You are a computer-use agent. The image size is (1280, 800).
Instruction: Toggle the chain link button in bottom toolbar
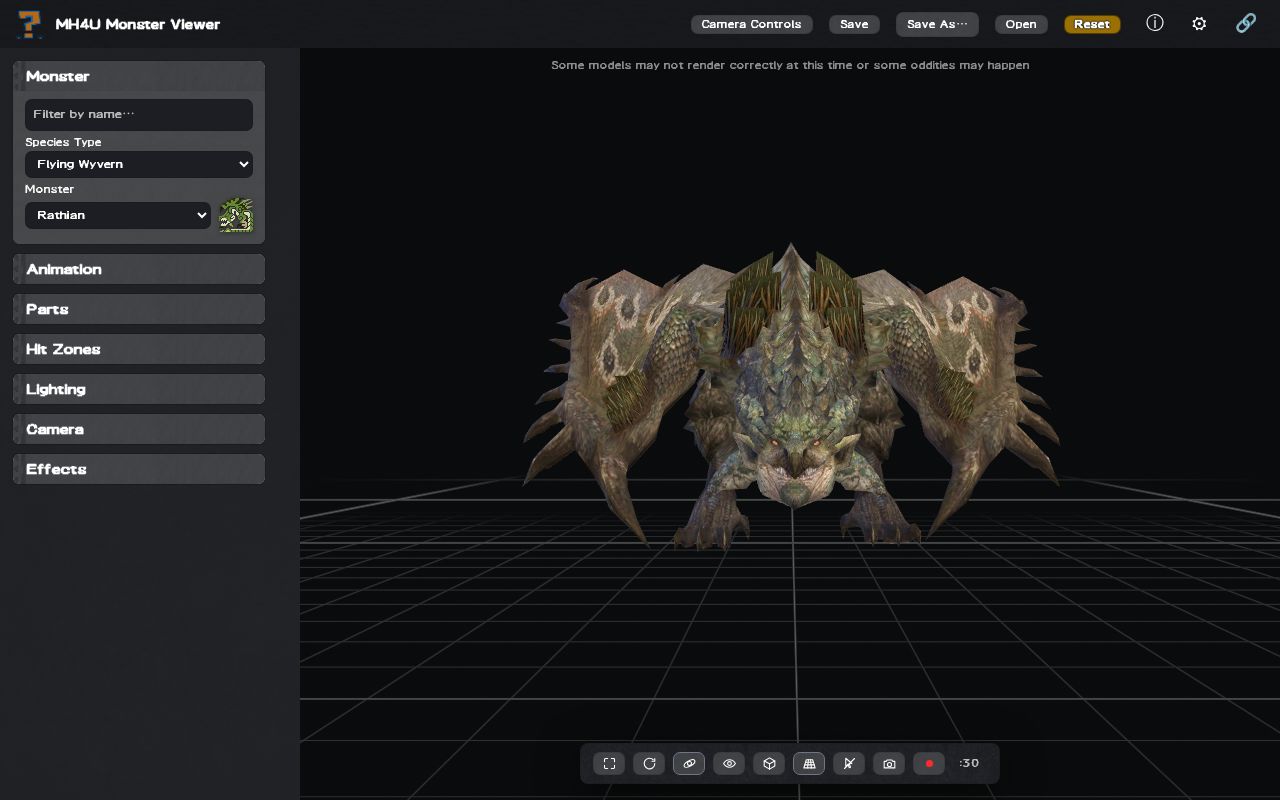(x=689, y=764)
